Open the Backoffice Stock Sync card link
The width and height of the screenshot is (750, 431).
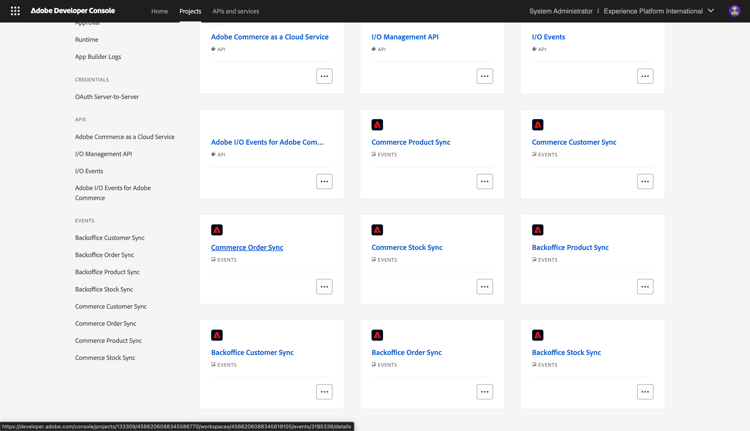tap(566, 353)
